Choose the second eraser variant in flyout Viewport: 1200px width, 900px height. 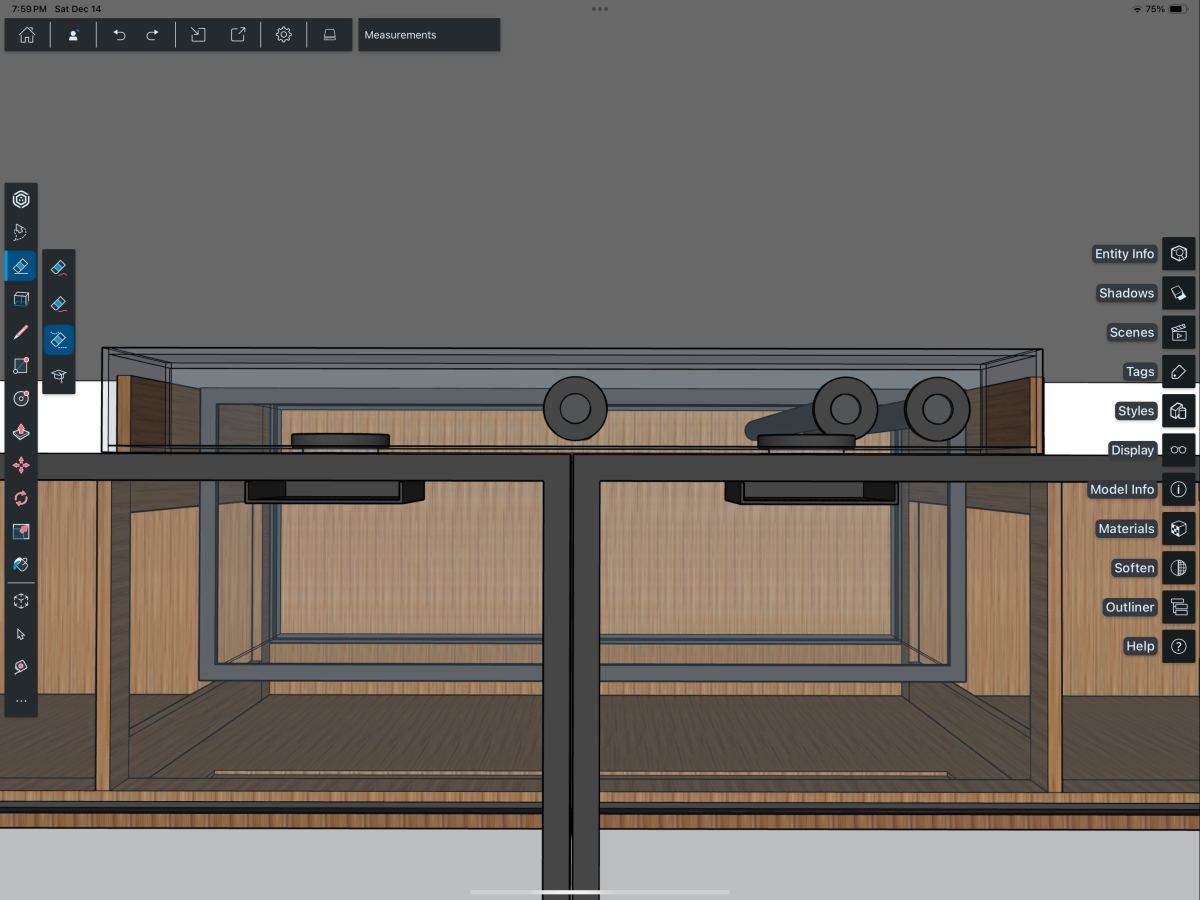tap(58, 304)
